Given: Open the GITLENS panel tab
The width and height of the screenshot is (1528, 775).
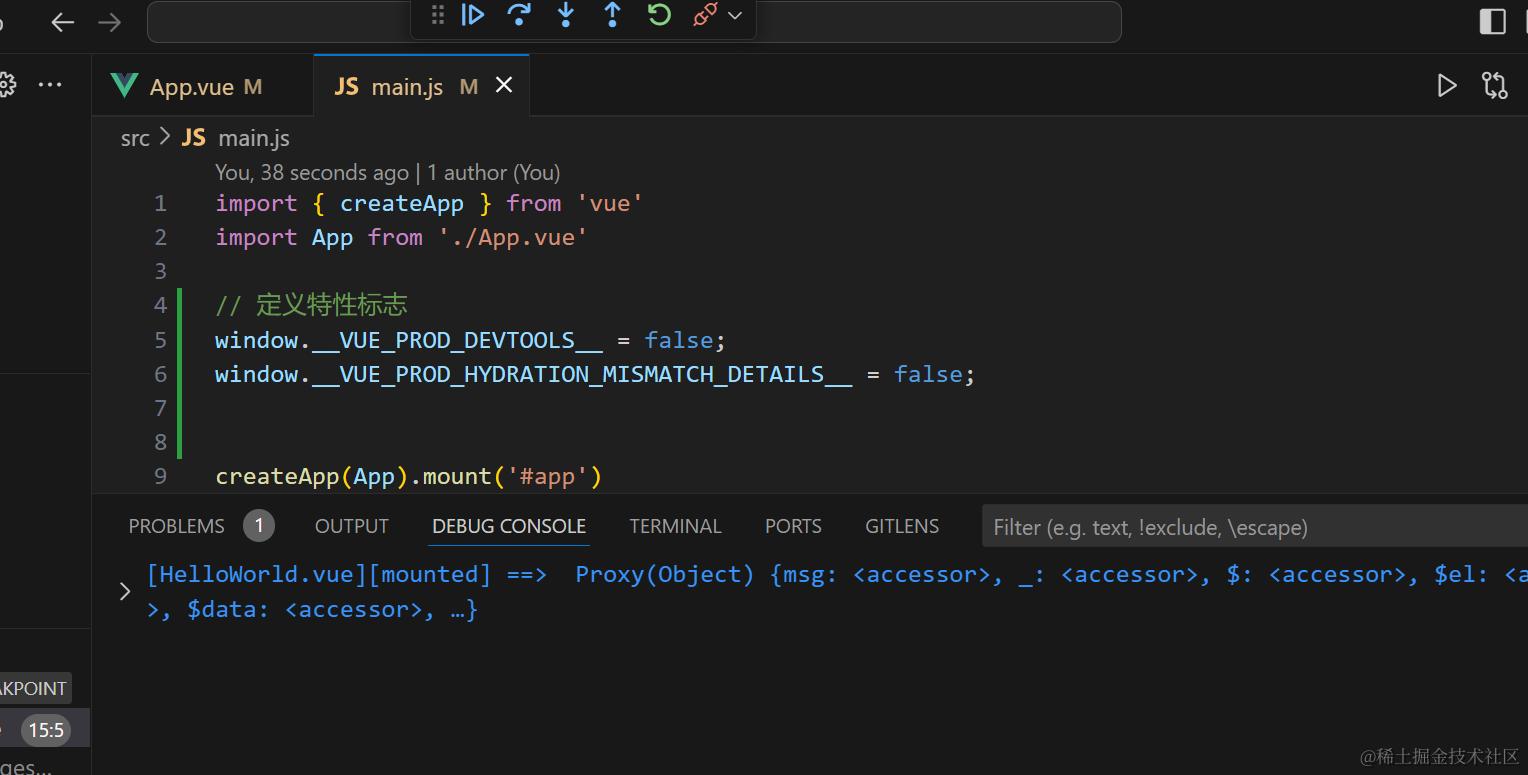Looking at the screenshot, I should point(902,526).
